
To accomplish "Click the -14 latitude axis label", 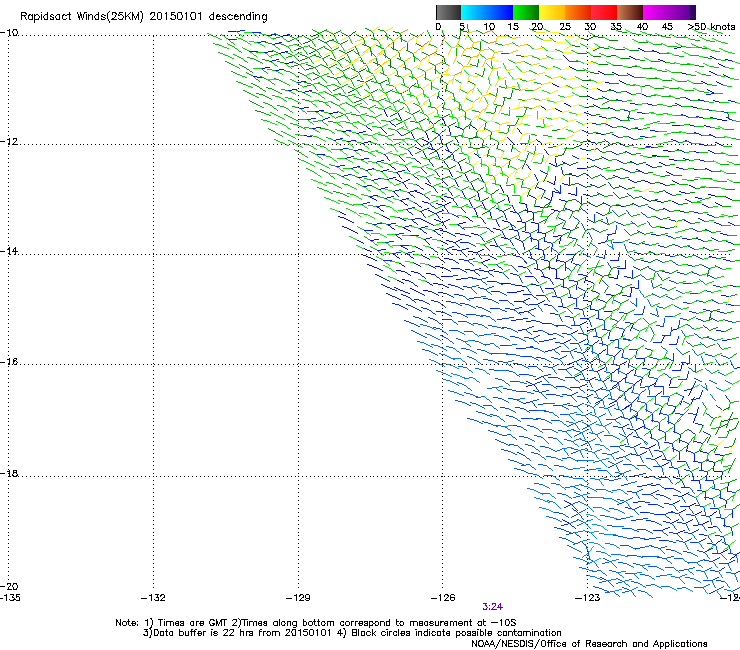I will [x=9, y=251].
